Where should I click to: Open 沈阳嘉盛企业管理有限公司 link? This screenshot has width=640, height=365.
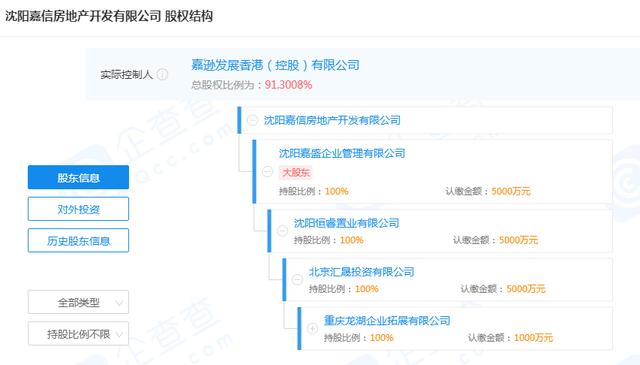click(x=342, y=153)
